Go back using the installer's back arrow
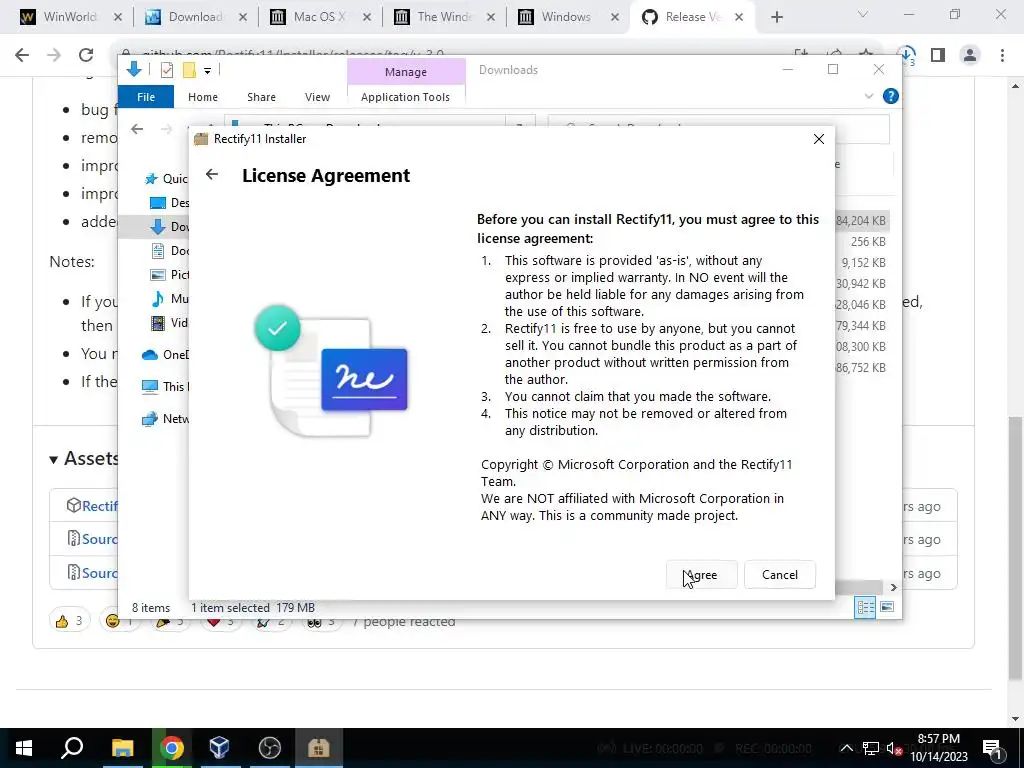1024x768 pixels. coord(212,174)
